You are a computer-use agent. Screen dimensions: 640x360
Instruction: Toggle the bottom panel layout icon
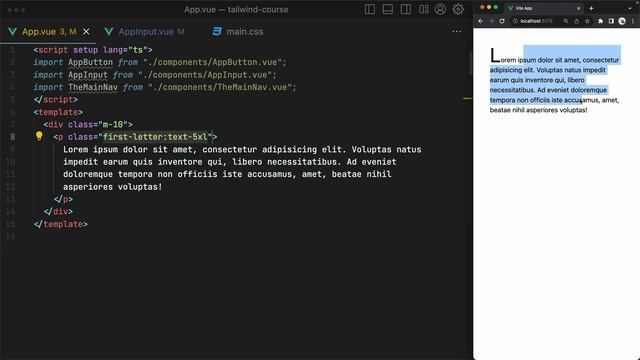click(x=388, y=9)
